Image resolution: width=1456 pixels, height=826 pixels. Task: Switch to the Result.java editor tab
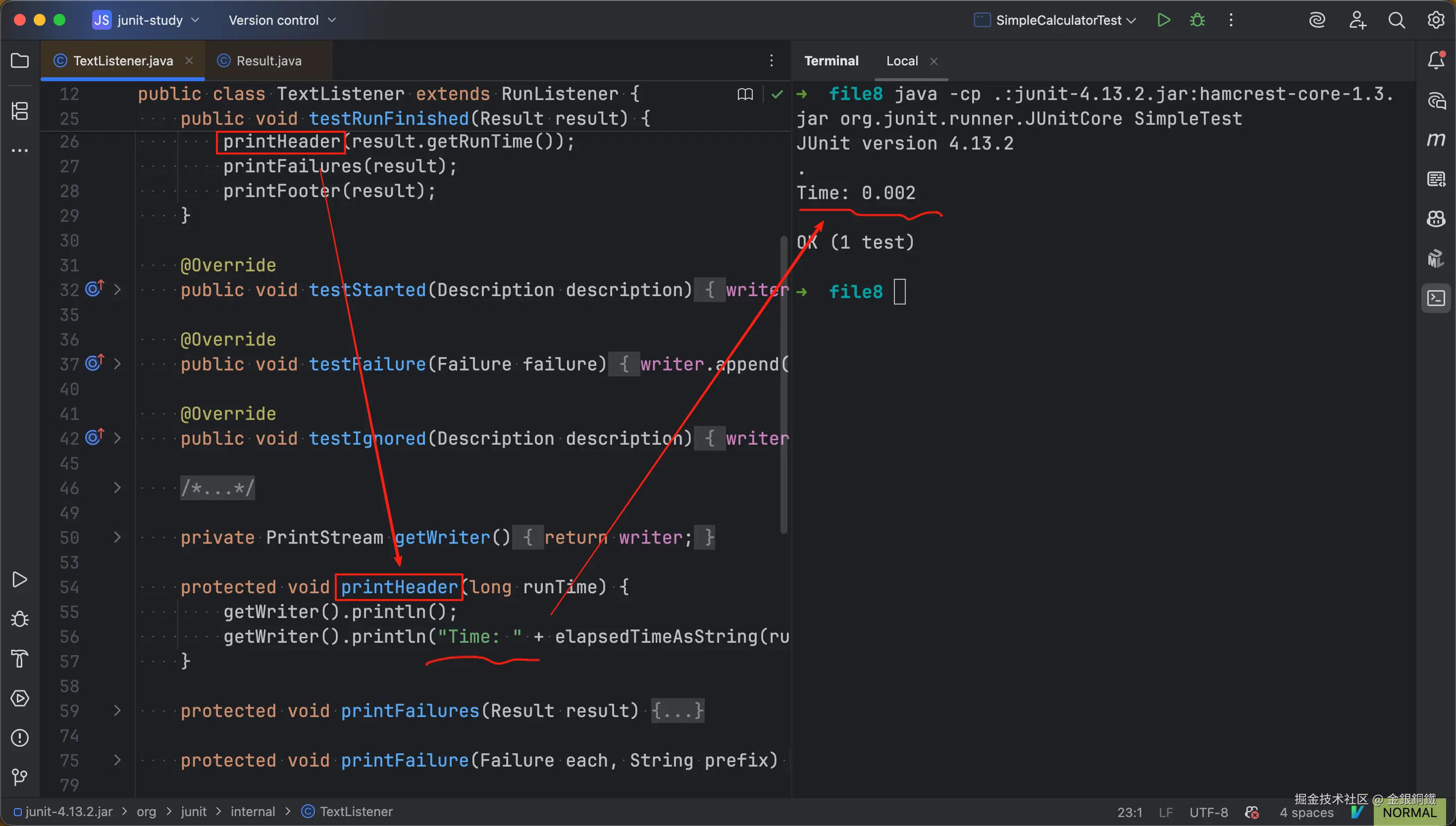[268, 61]
